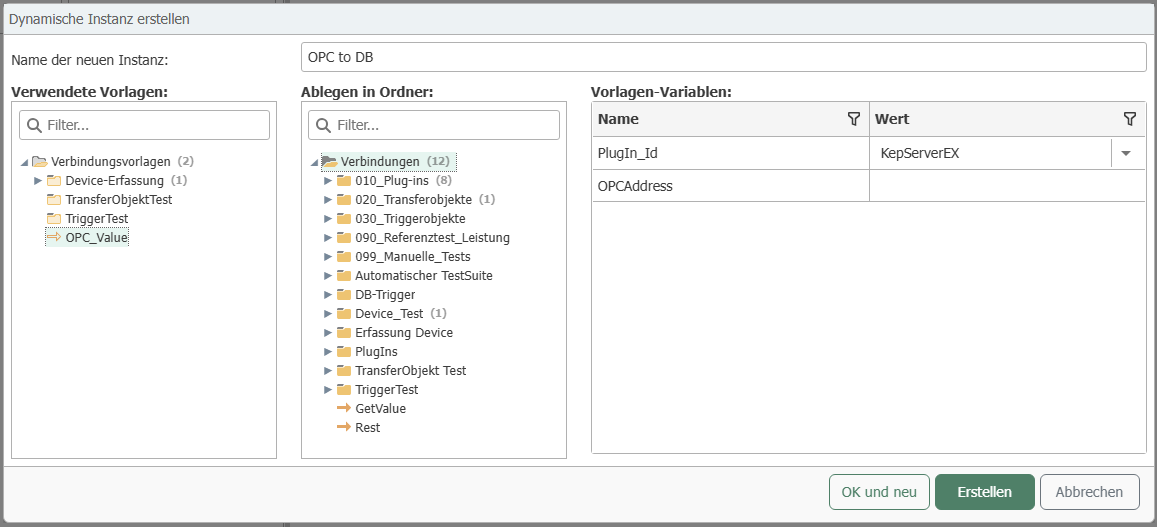The image size is (1157, 527).
Task: Click the OPC_Value template arrow icon
Action: pos(54,237)
